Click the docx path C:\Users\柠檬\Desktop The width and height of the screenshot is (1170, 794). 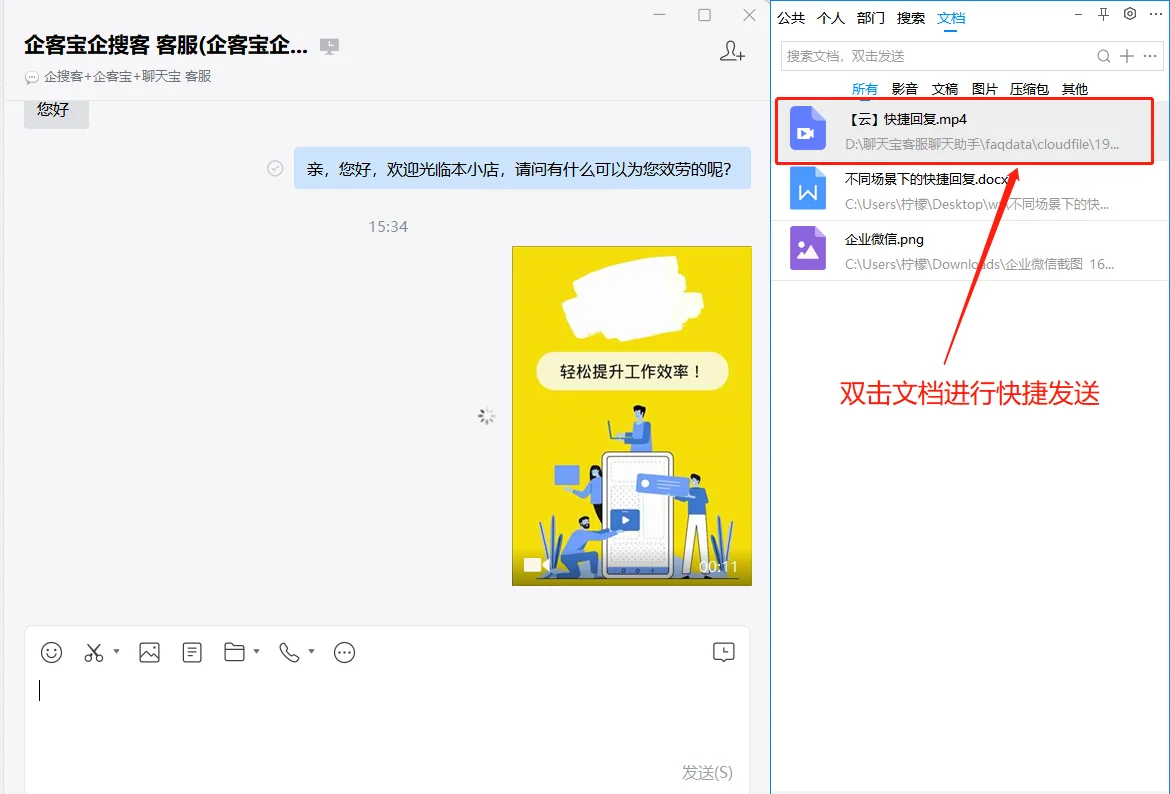coord(977,204)
